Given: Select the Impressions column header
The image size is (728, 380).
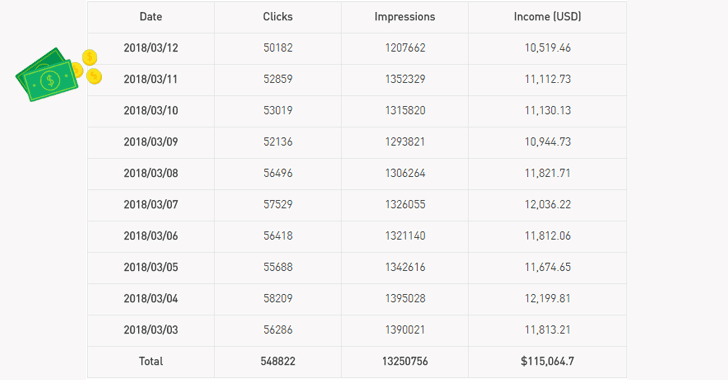Looking at the screenshot, I should (405, 17).
